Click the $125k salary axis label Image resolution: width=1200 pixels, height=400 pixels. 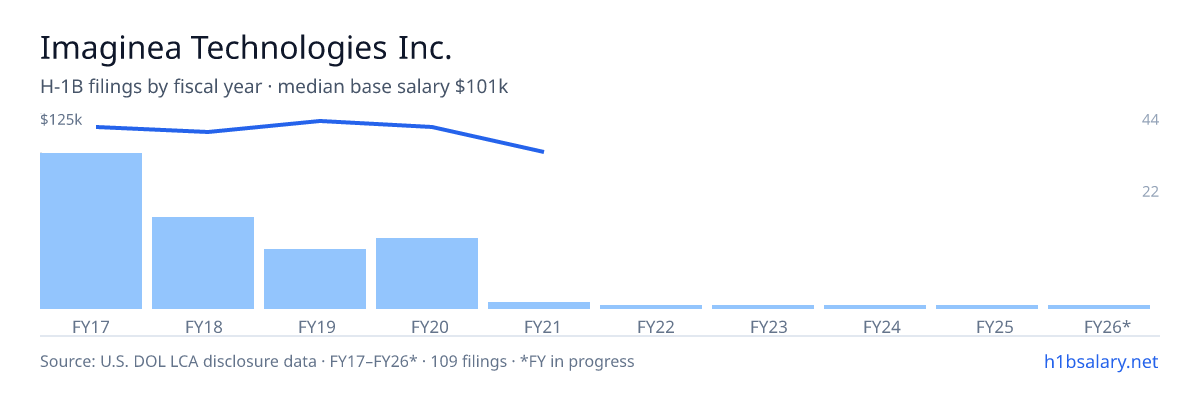tap(61, 119)
